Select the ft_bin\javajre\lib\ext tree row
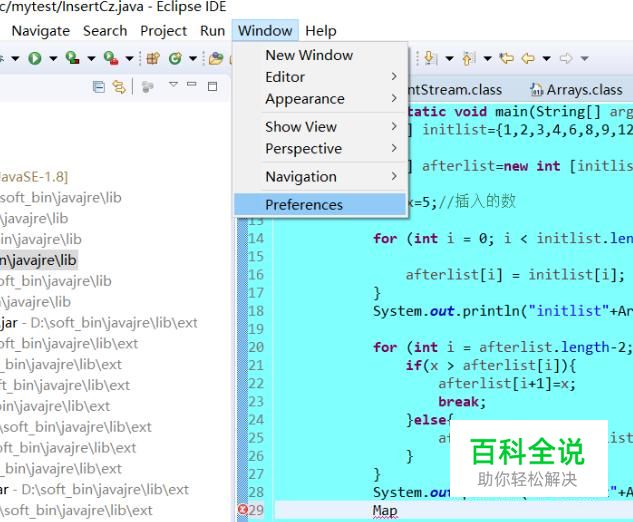Screen dimensions: 633x522 pyautogui.click(x=65, y=386)
